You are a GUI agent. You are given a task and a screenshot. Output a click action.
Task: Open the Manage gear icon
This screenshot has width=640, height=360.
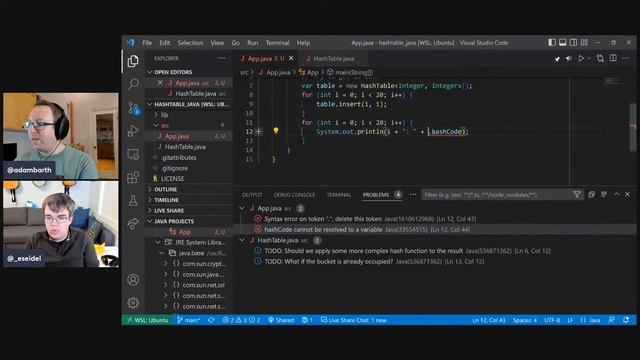[x=133, y=303]
